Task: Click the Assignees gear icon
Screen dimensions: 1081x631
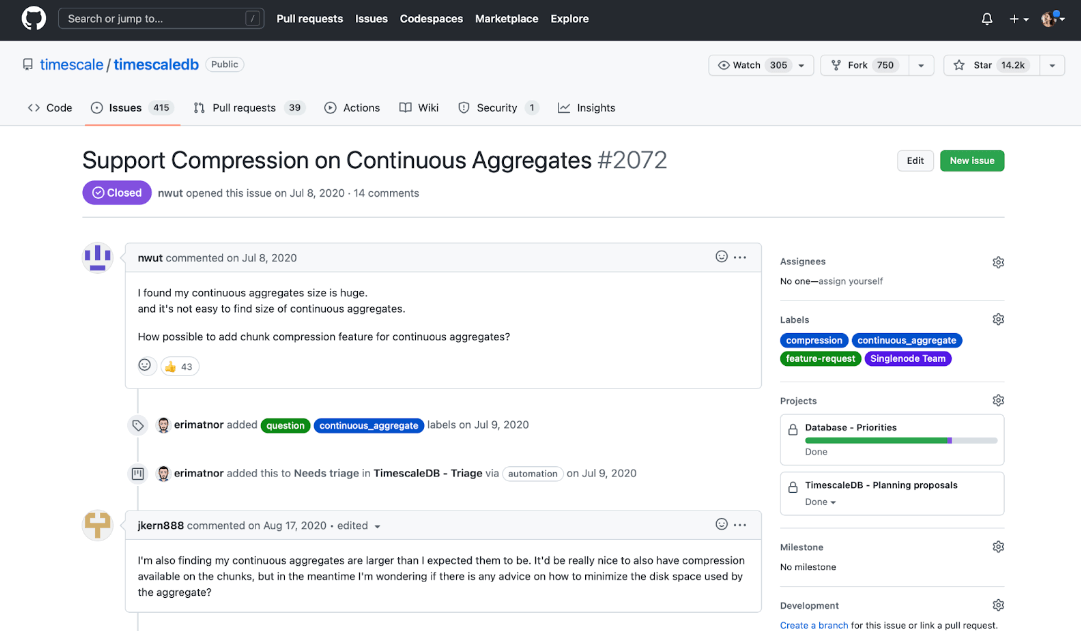Action: 997,262
